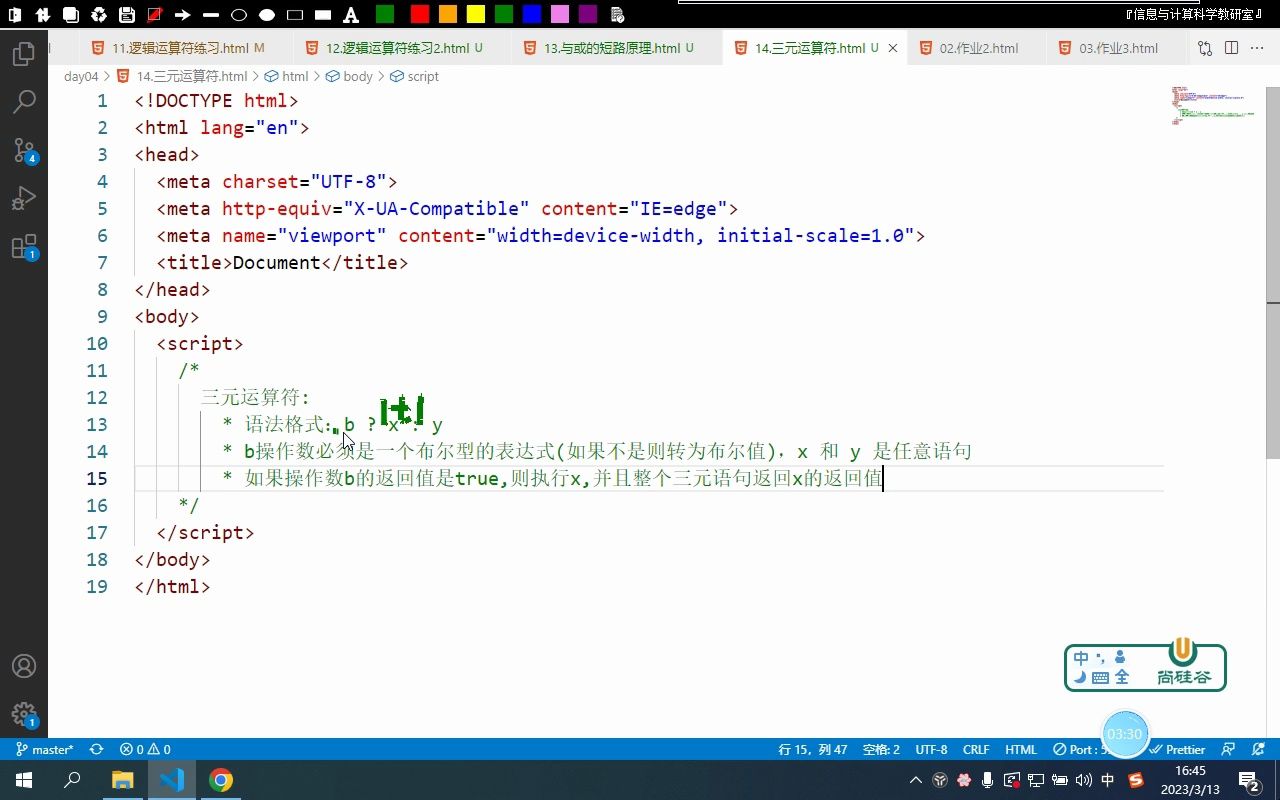Open the Explorer panel in activity bar
The image size is (1280, 800).
point(24,54)
